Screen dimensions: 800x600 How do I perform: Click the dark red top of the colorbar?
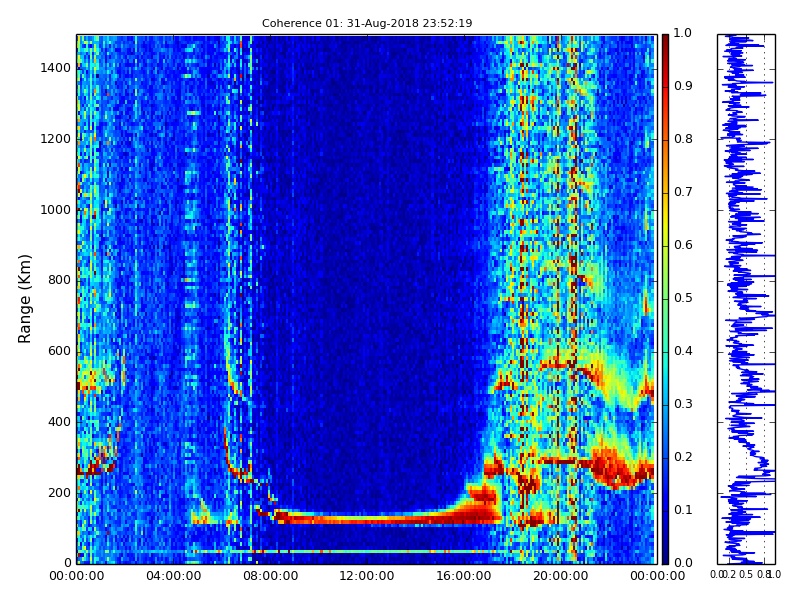click(x=665, y=41)
